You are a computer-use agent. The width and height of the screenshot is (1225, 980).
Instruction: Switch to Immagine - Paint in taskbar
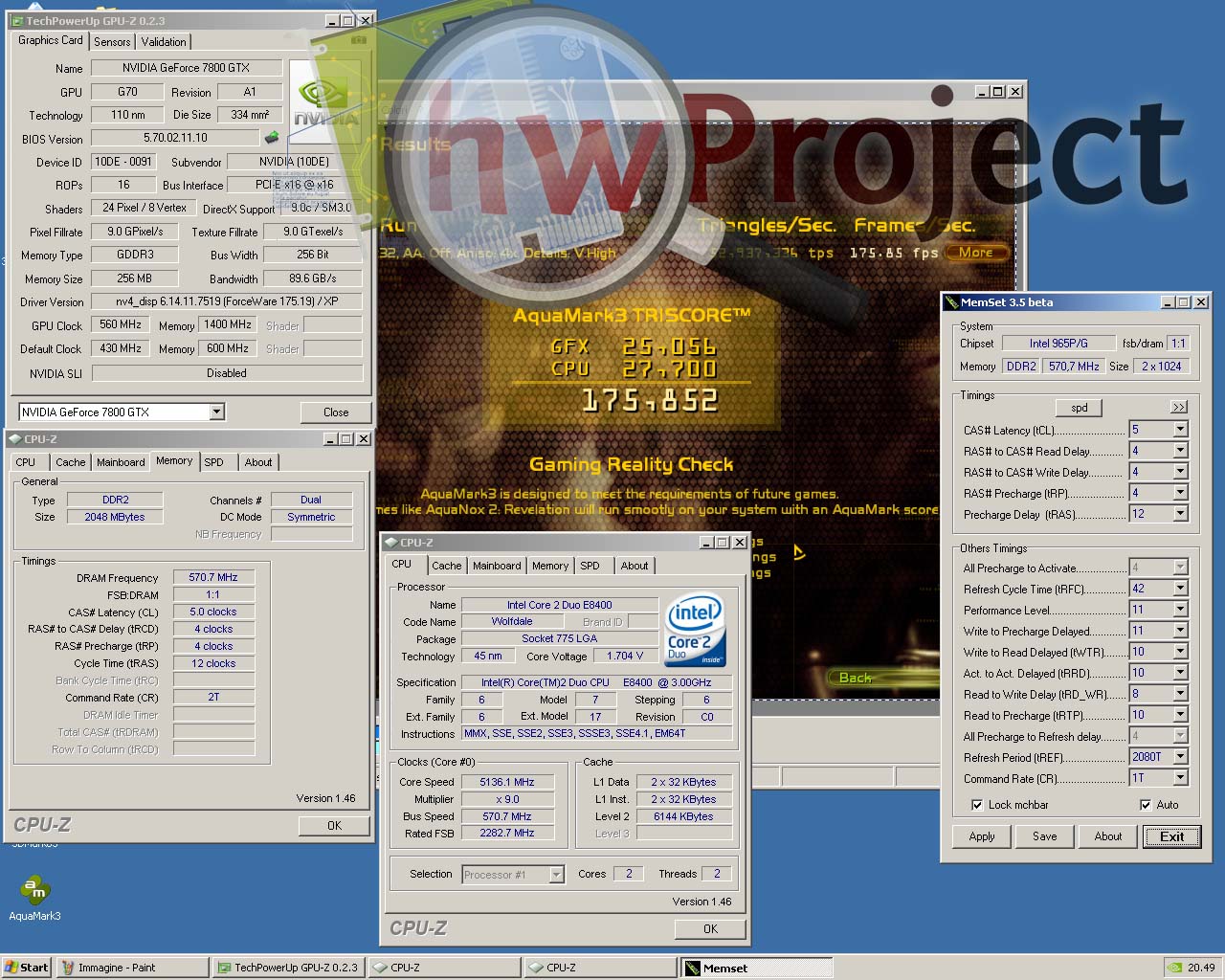click(x=132, y=968)
